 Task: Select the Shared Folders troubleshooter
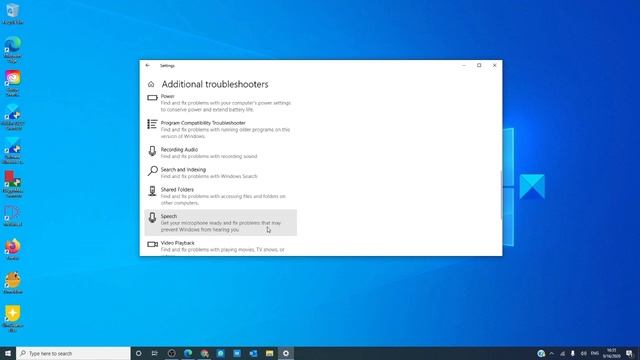click(220, 196)
